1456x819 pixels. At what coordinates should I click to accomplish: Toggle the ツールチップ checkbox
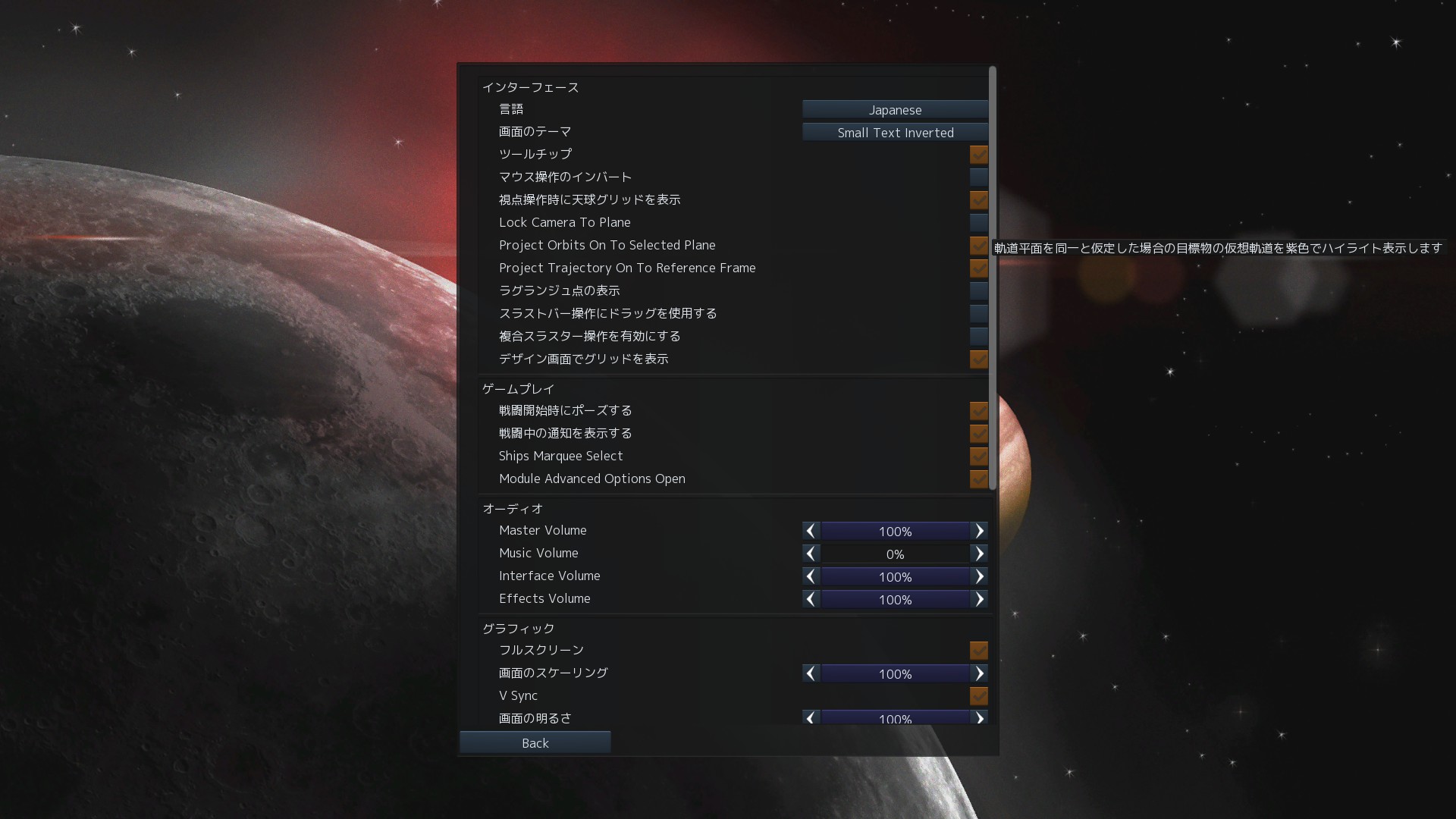(x=979, y=155)
